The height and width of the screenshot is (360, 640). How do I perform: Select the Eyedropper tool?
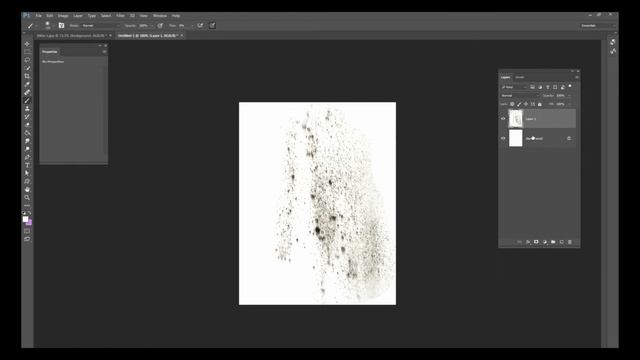pos(27,84)
